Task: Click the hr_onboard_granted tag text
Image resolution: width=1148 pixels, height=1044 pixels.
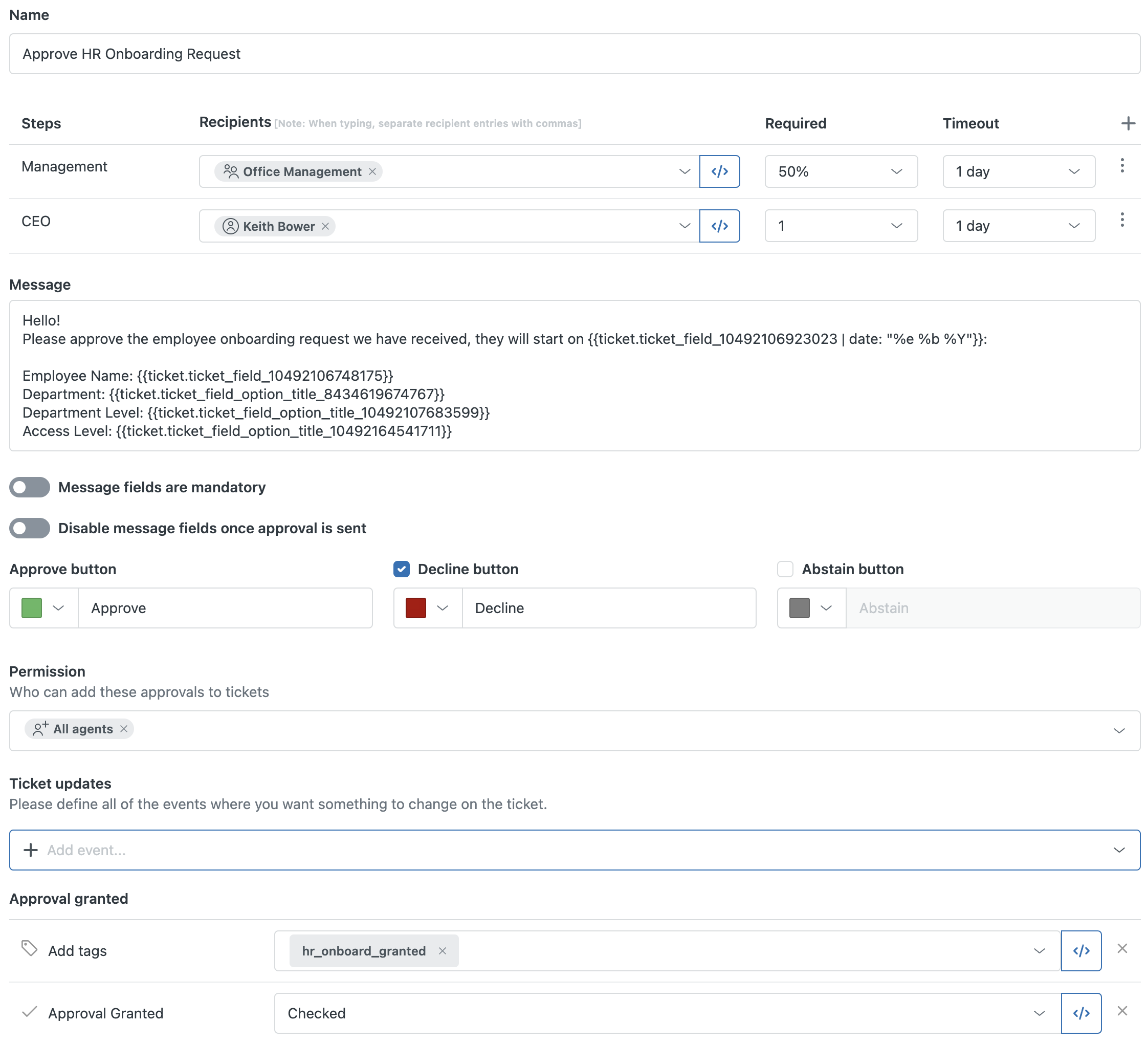Action: (364, 950)
